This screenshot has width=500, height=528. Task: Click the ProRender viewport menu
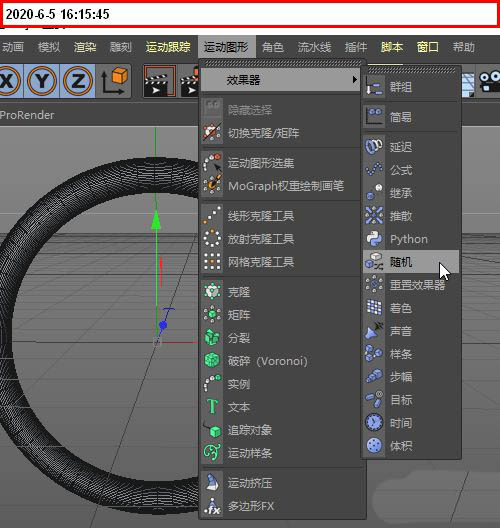pos(27,115)
